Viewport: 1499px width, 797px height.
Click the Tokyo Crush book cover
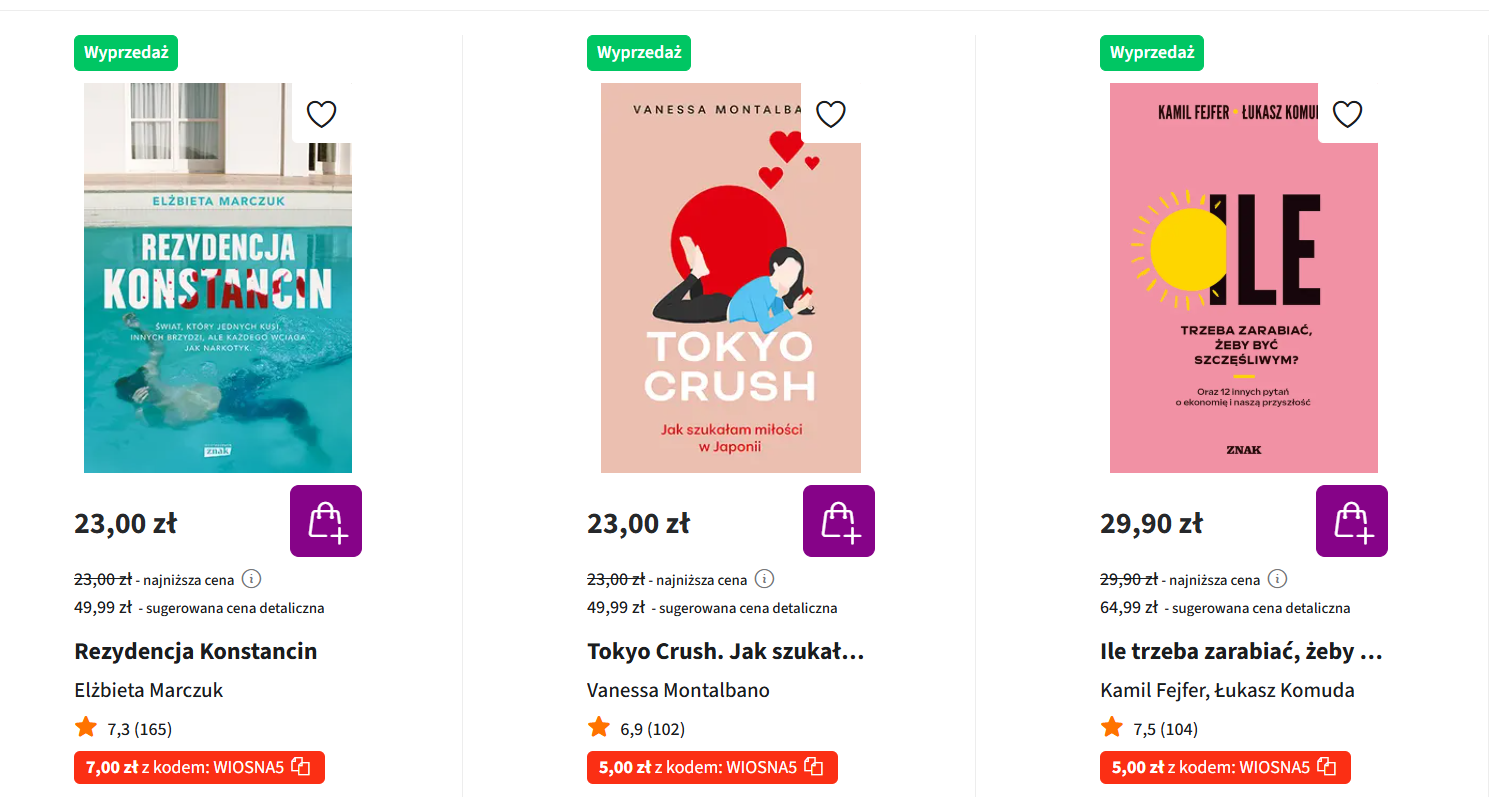(730, 300)
